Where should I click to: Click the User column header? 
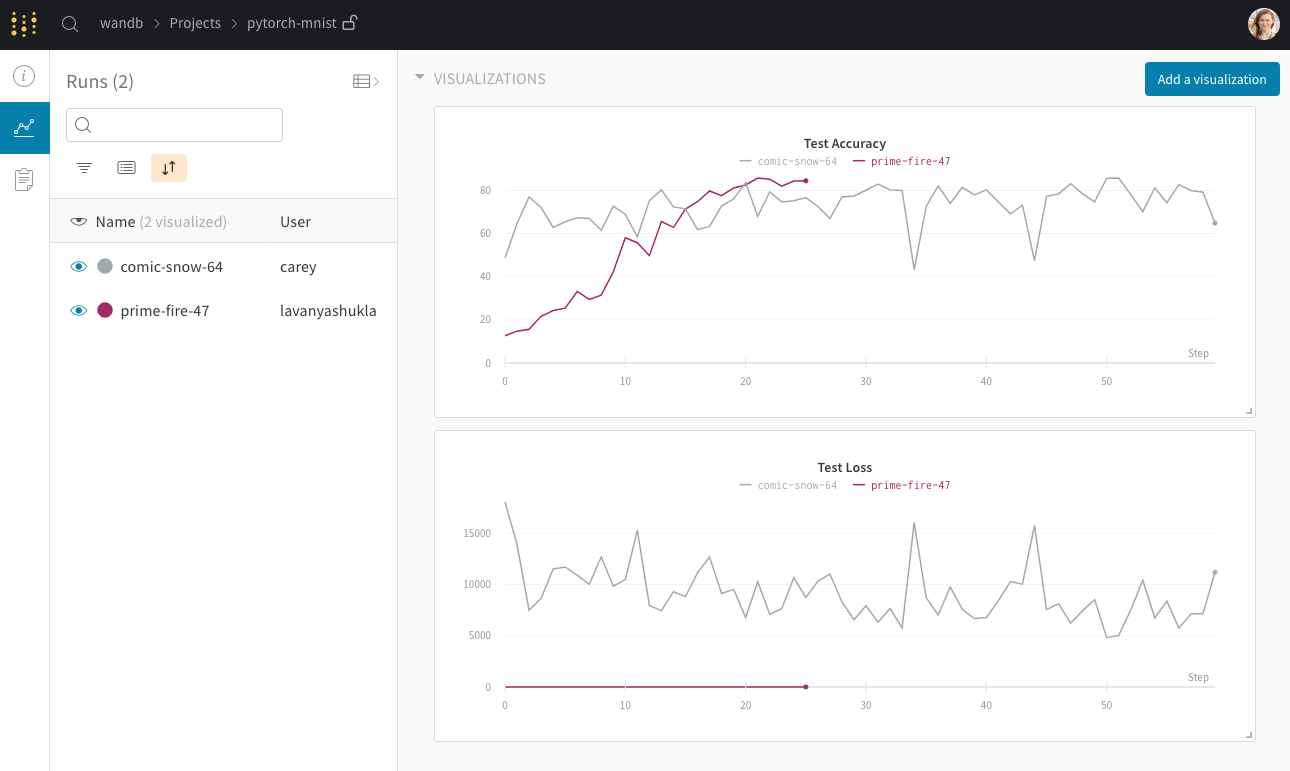295,222
